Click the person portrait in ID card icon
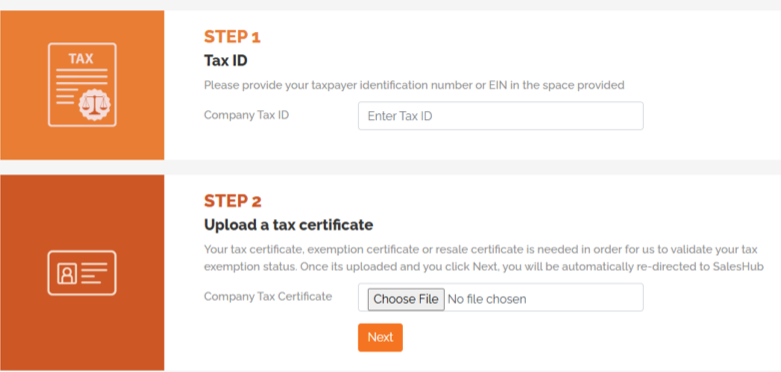 tap(66, 273)
